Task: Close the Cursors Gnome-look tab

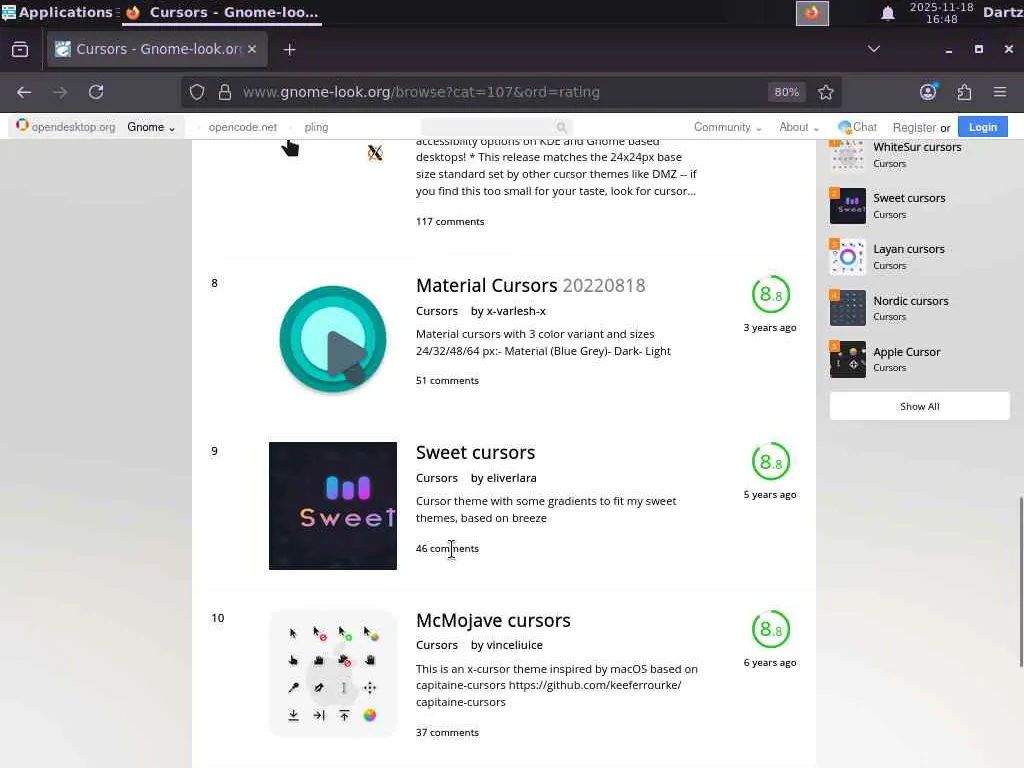Action: coord(252,49)
